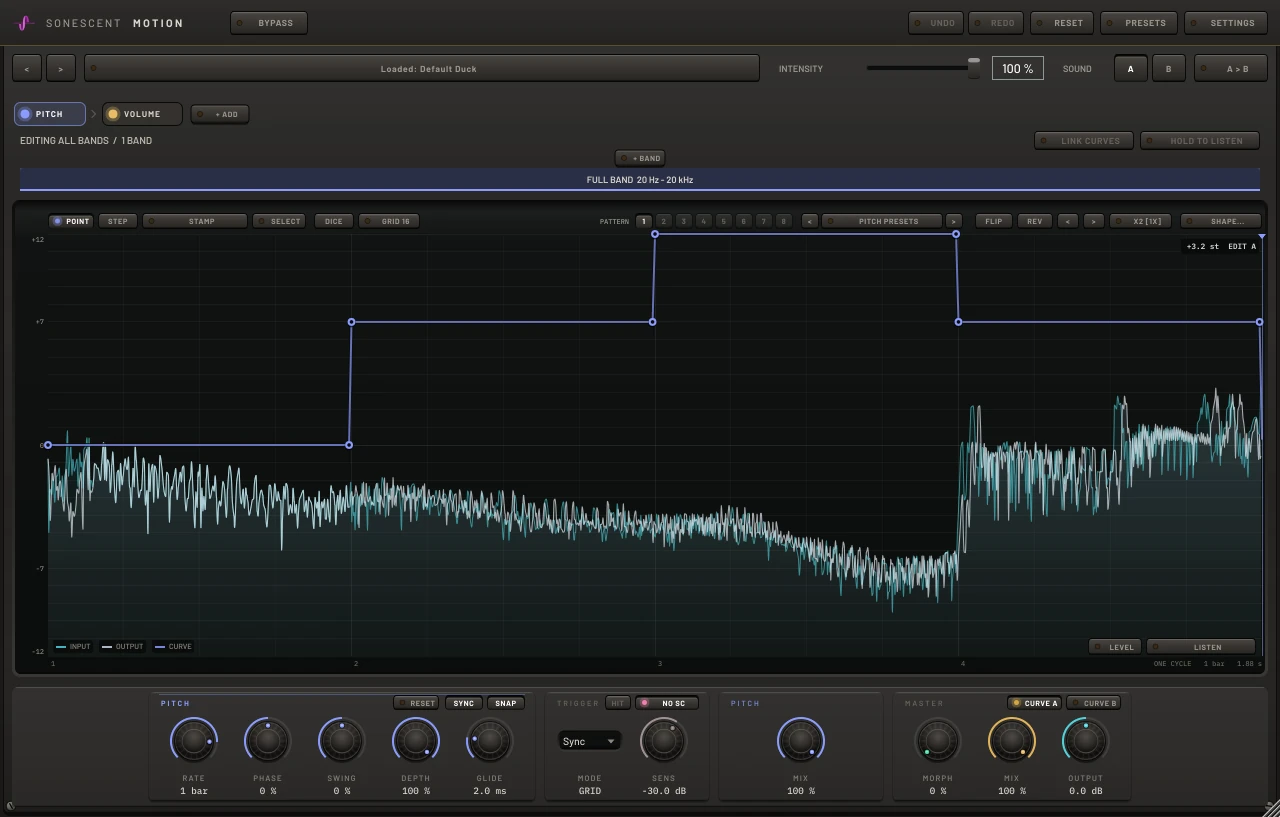This screenshot has width=1280, height=817.
Task: Click the SWING knob
Action: pos(342,741)
